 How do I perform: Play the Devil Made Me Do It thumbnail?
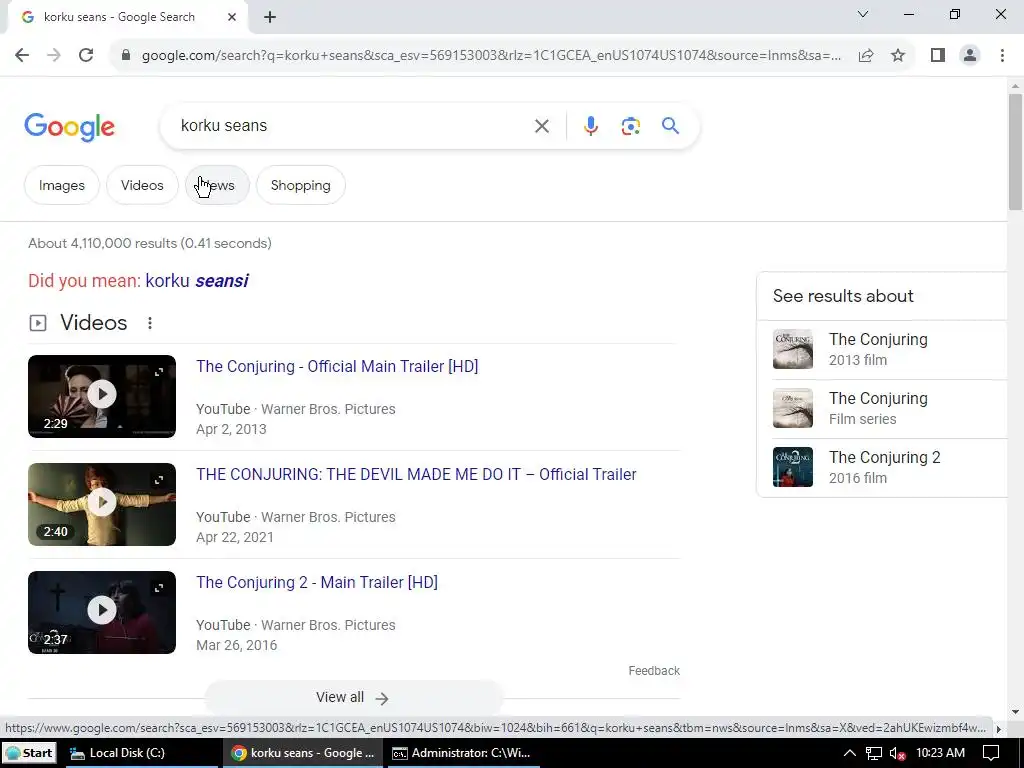pos(102,503)
